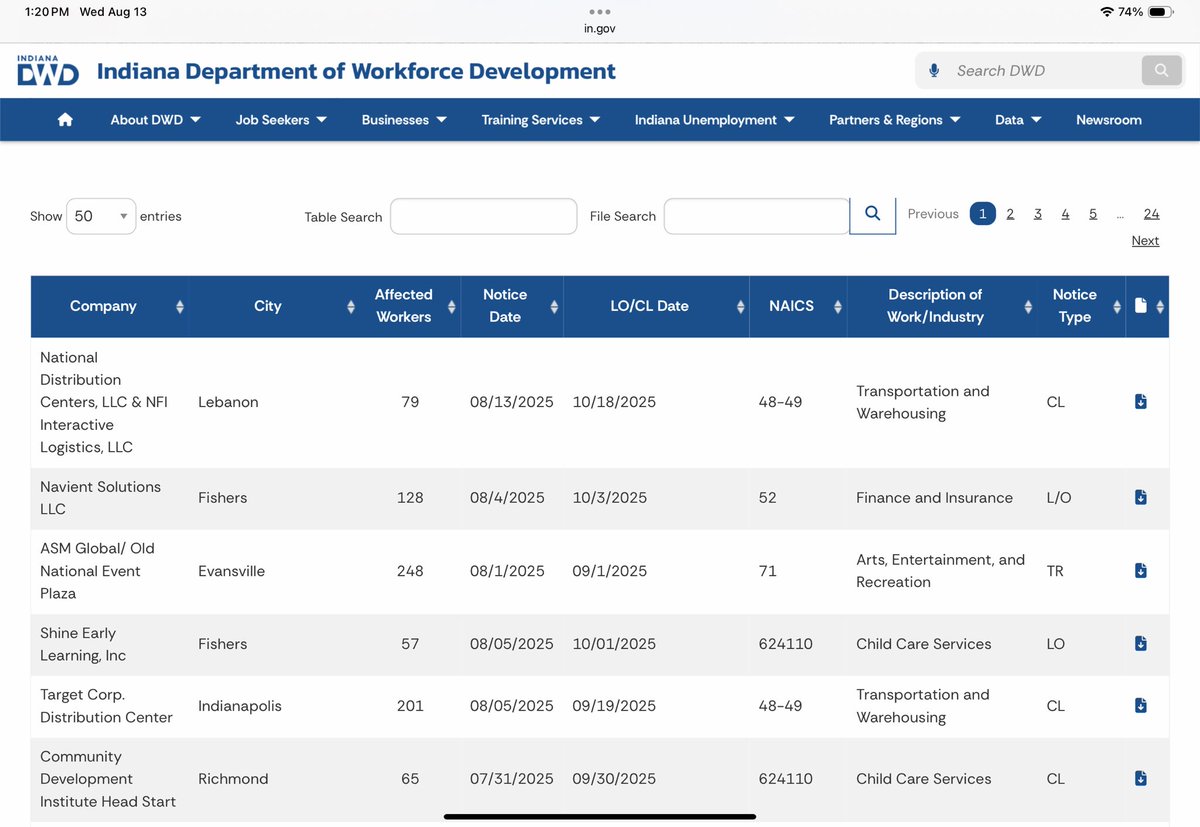This screenshot has width=1200, height=827.
Task: Download the Shine Early Learning notice file
Action: coord(1141,643)
